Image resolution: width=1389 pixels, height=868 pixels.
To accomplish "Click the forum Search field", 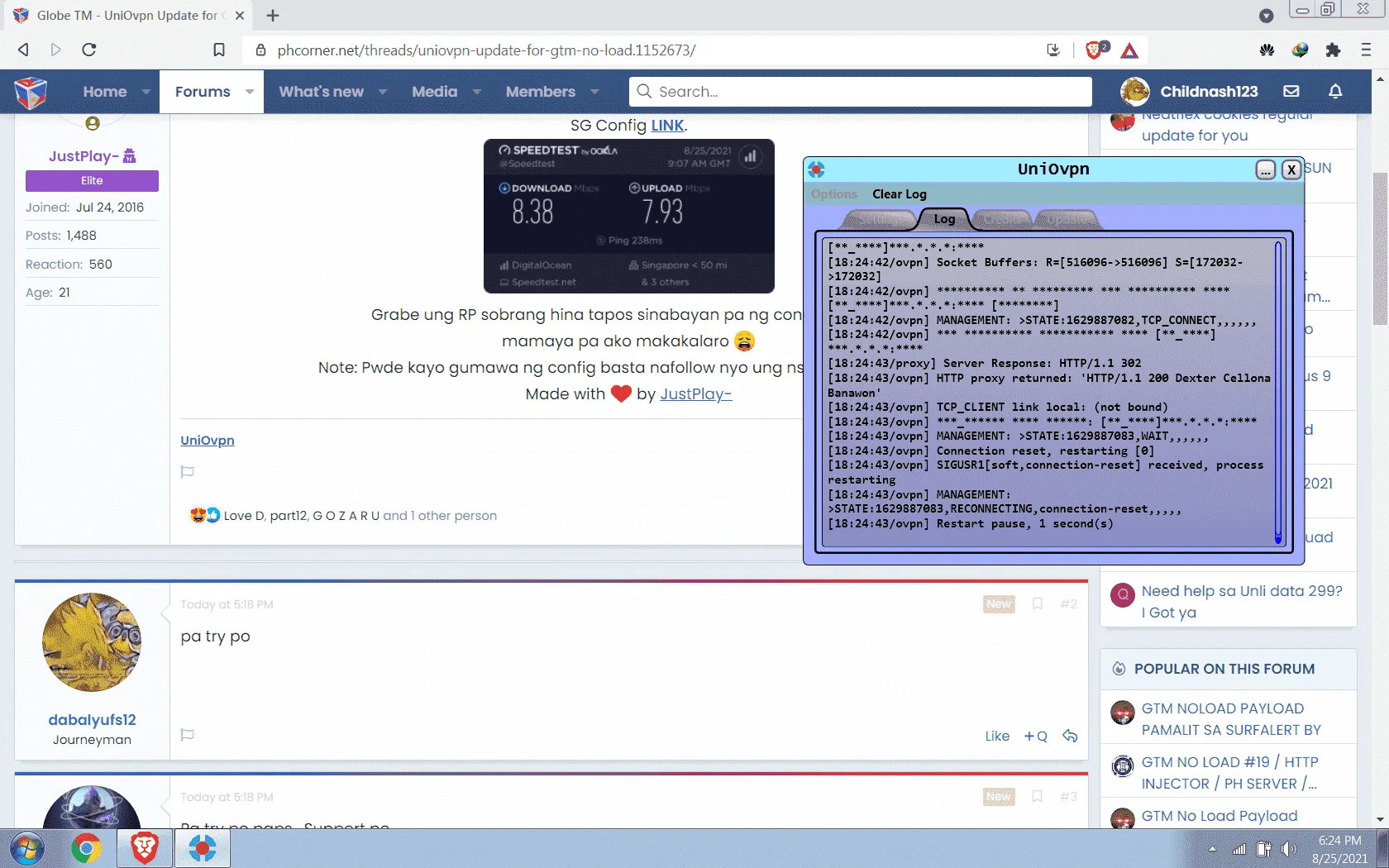I will point(861,92).
